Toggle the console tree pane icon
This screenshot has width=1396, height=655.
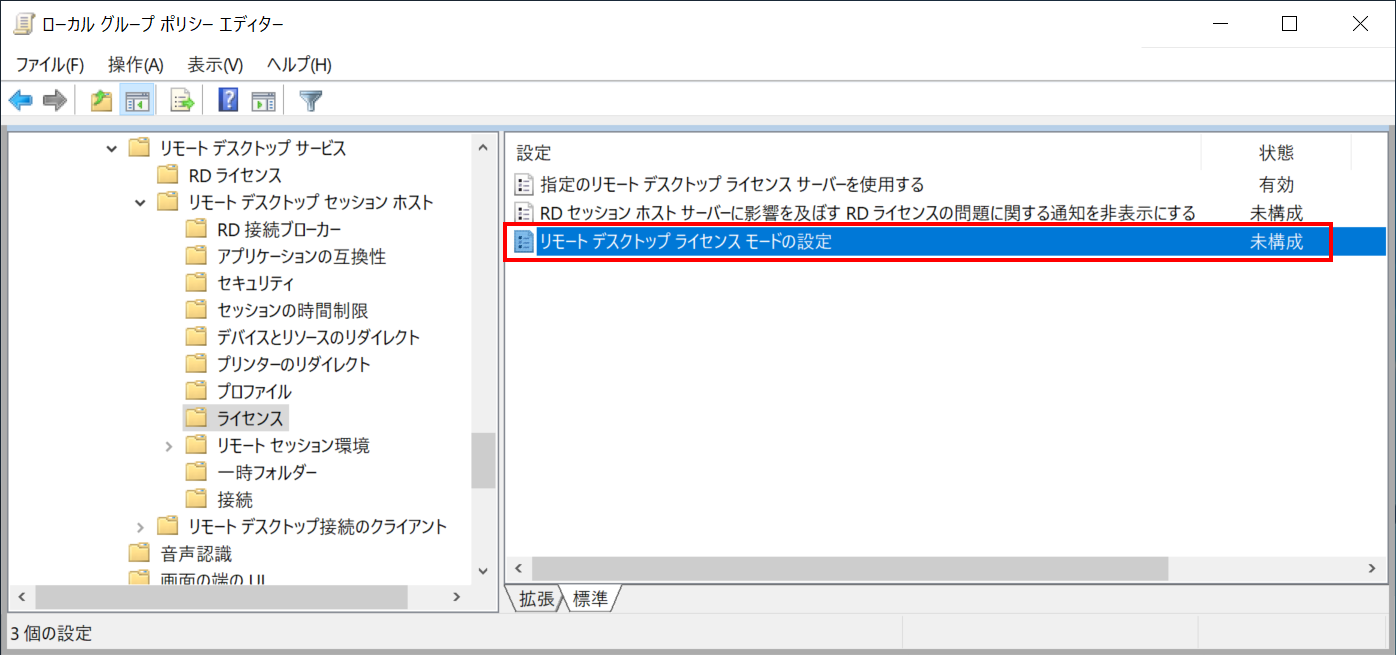tap(137, 98)
